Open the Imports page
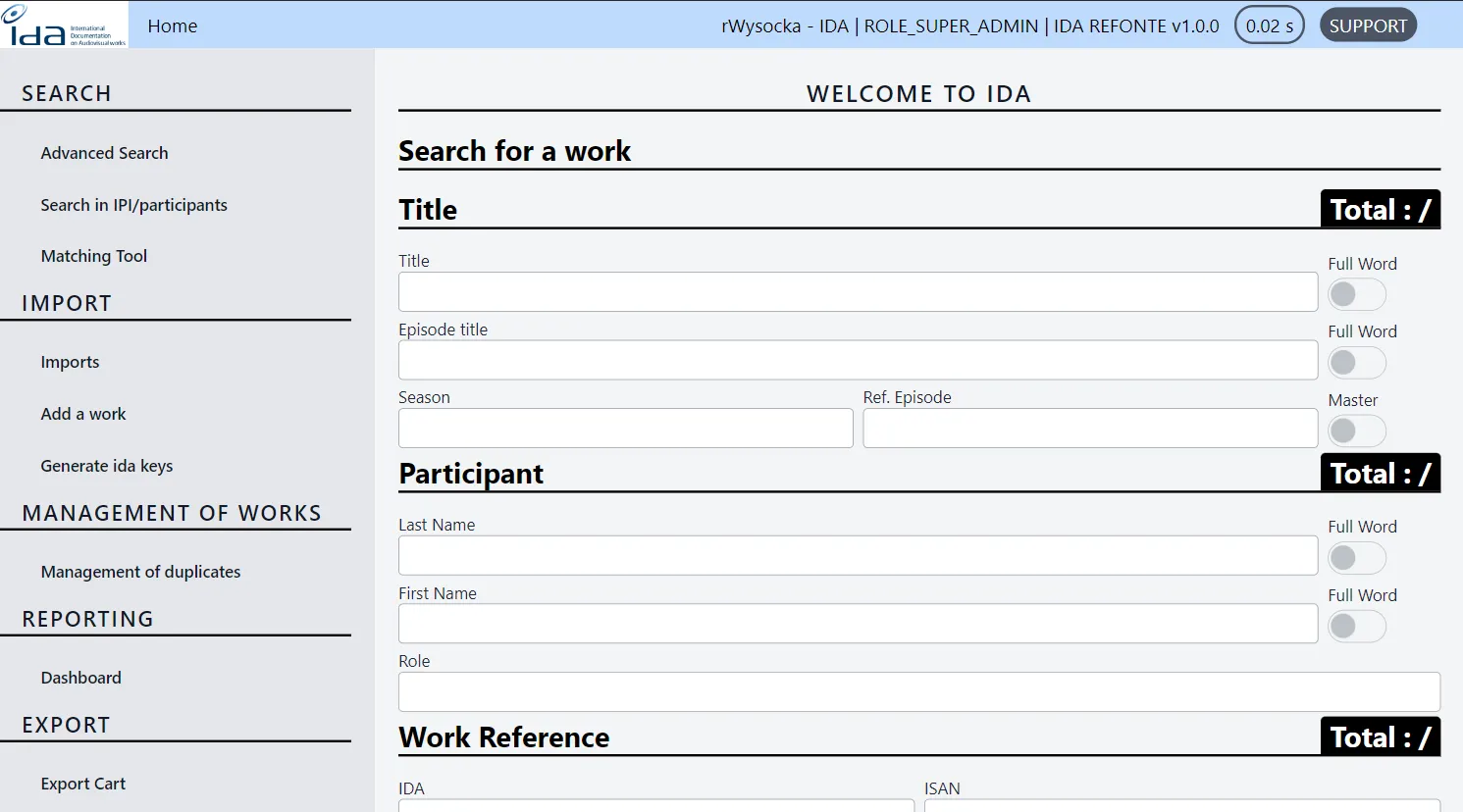 coord(70,362)
